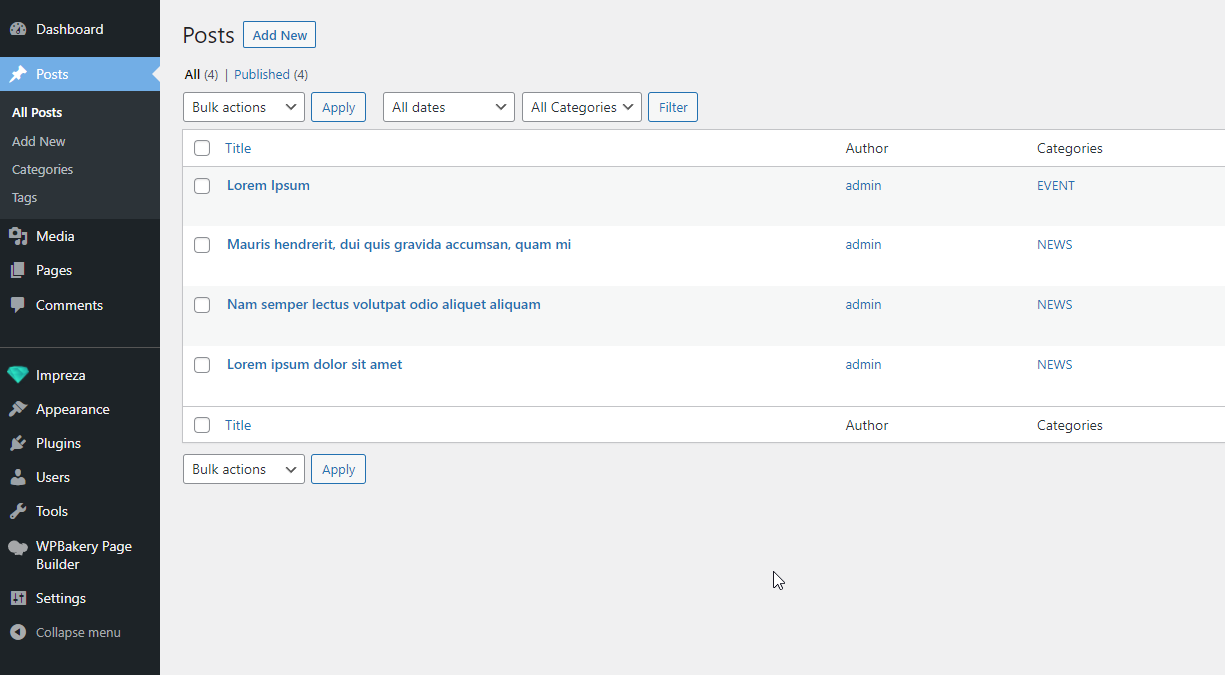Open the Lorem Ipsum post title

(x=268, y=186)
